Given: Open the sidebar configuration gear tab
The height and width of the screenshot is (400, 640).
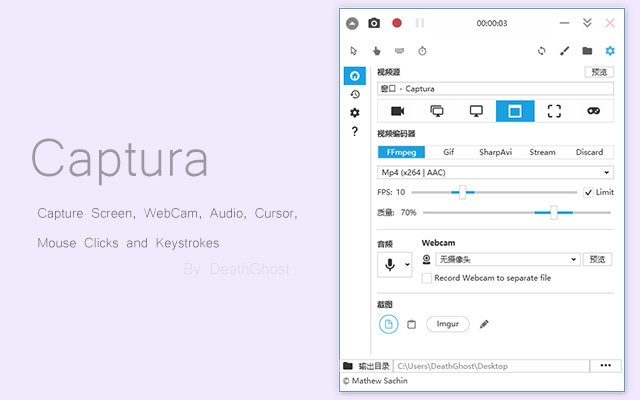Looking at the screenshot, I should 355,113.
